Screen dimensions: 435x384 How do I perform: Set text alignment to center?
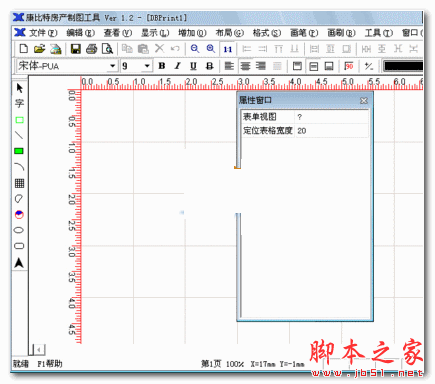245,66
